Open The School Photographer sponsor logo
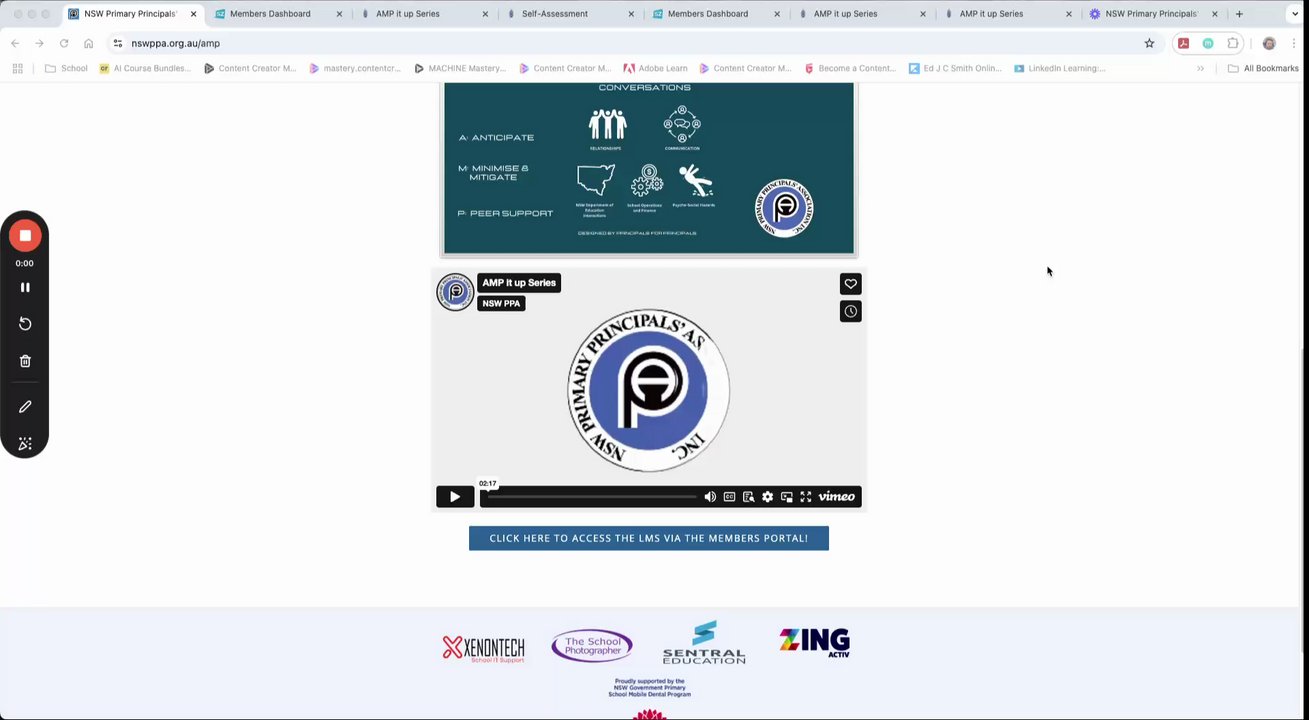 pos(592,646)
